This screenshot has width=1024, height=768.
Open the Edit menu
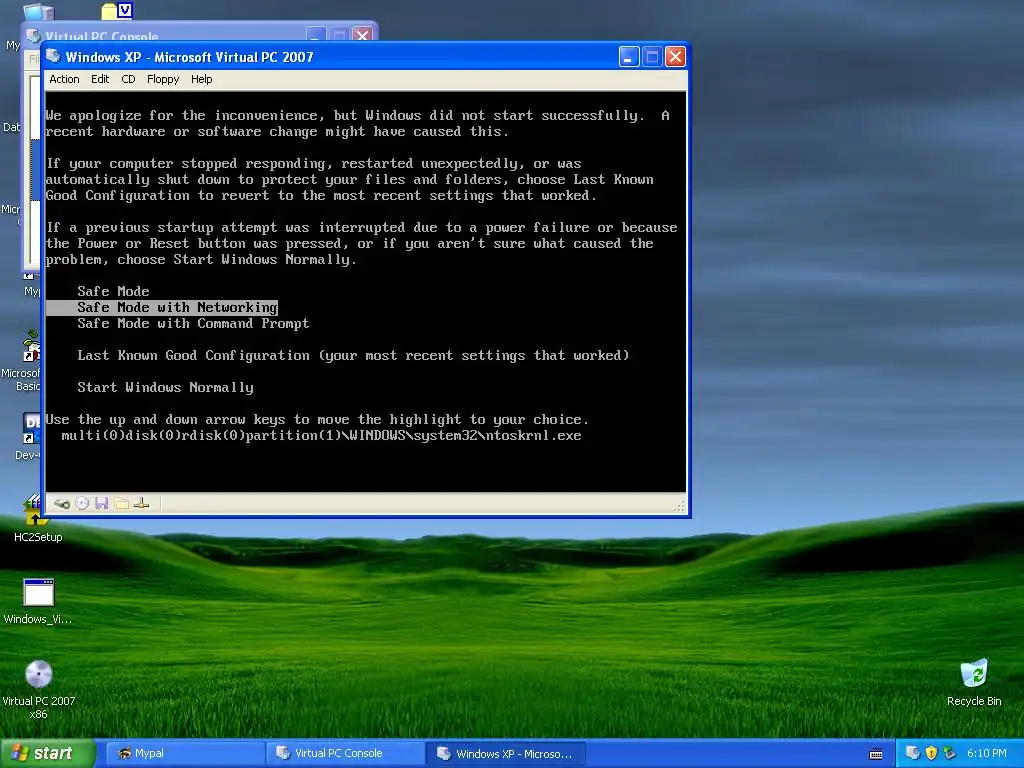[x=100, y=79]
